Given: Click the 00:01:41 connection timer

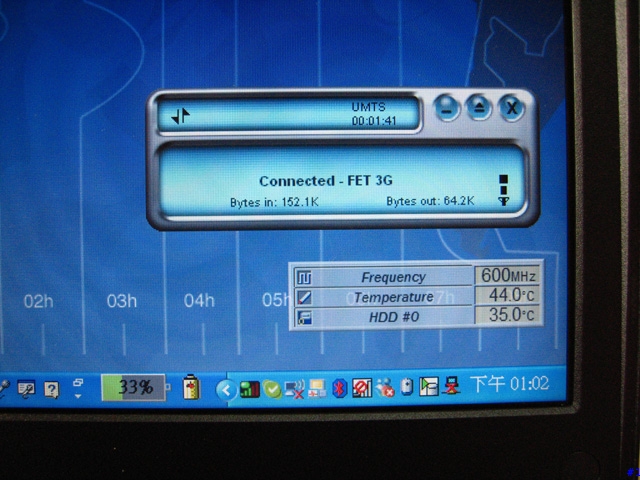Looking at the screenshot, I should pos(374,121).
